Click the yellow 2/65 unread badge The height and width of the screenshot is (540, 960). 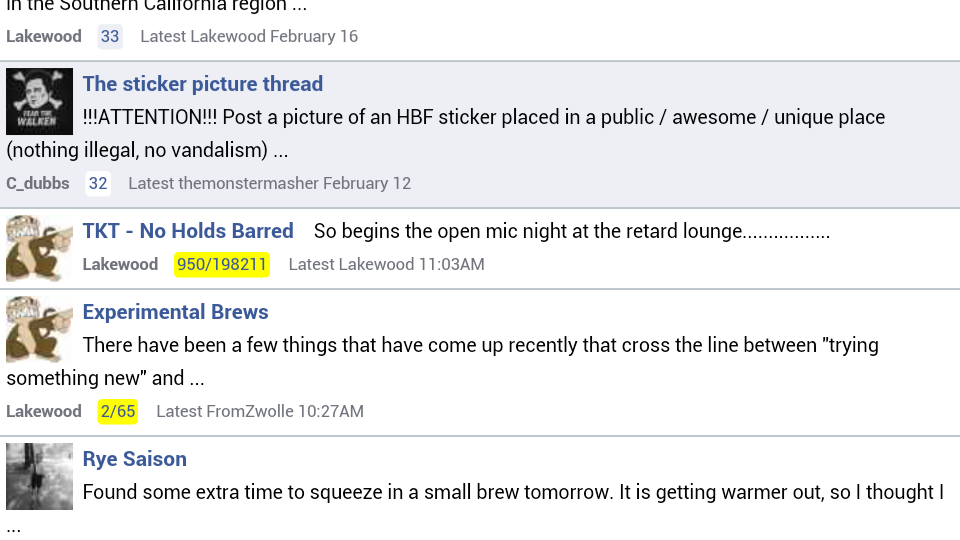coord(118,411)
